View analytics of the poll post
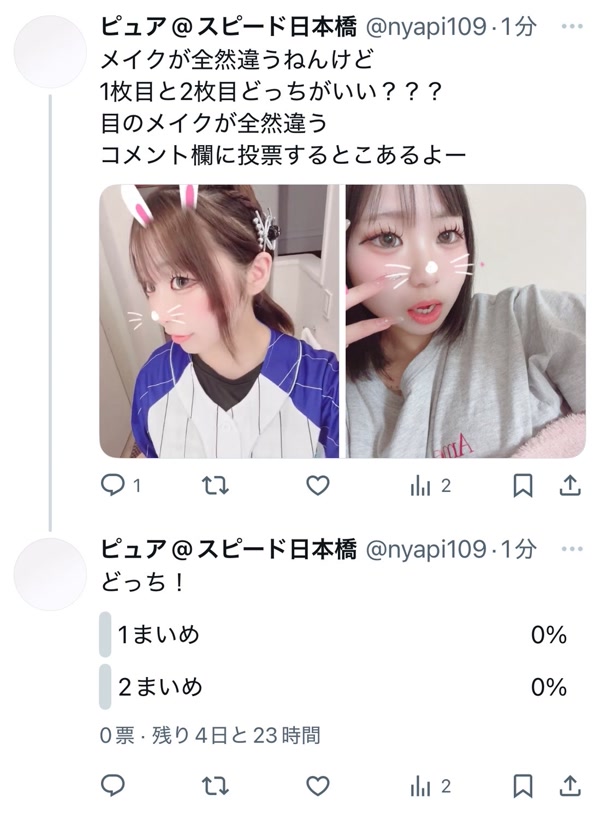The width and height of the screenshot is (600, 813). 430,787
